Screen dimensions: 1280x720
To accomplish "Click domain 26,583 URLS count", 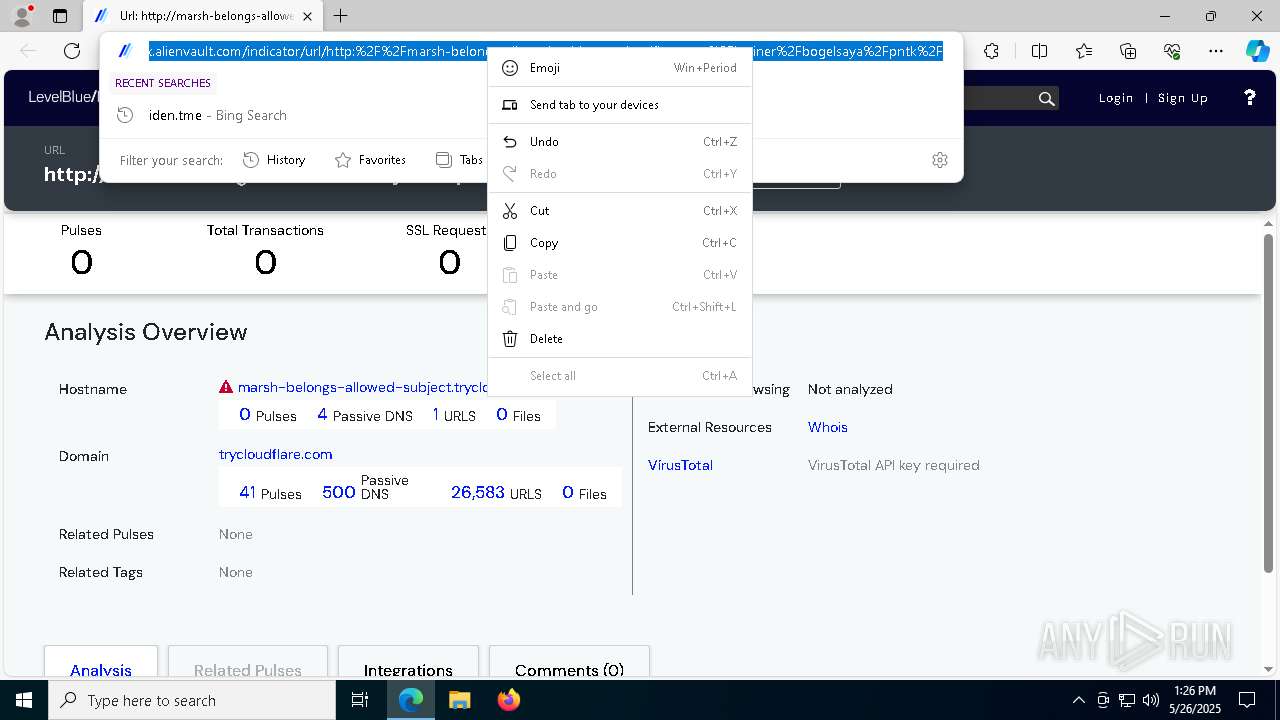I will tap(496, 493).
